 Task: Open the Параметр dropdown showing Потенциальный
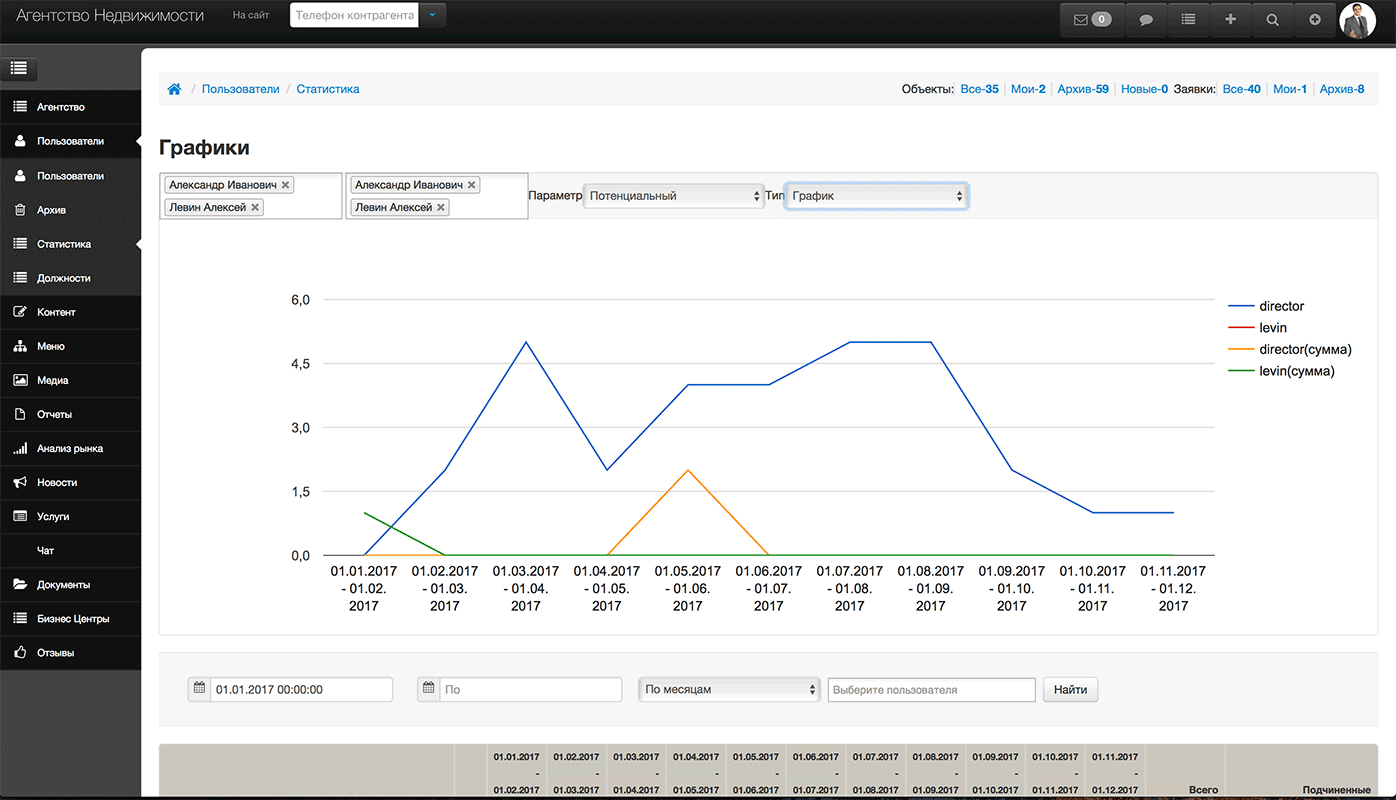(x=673, y=196)
